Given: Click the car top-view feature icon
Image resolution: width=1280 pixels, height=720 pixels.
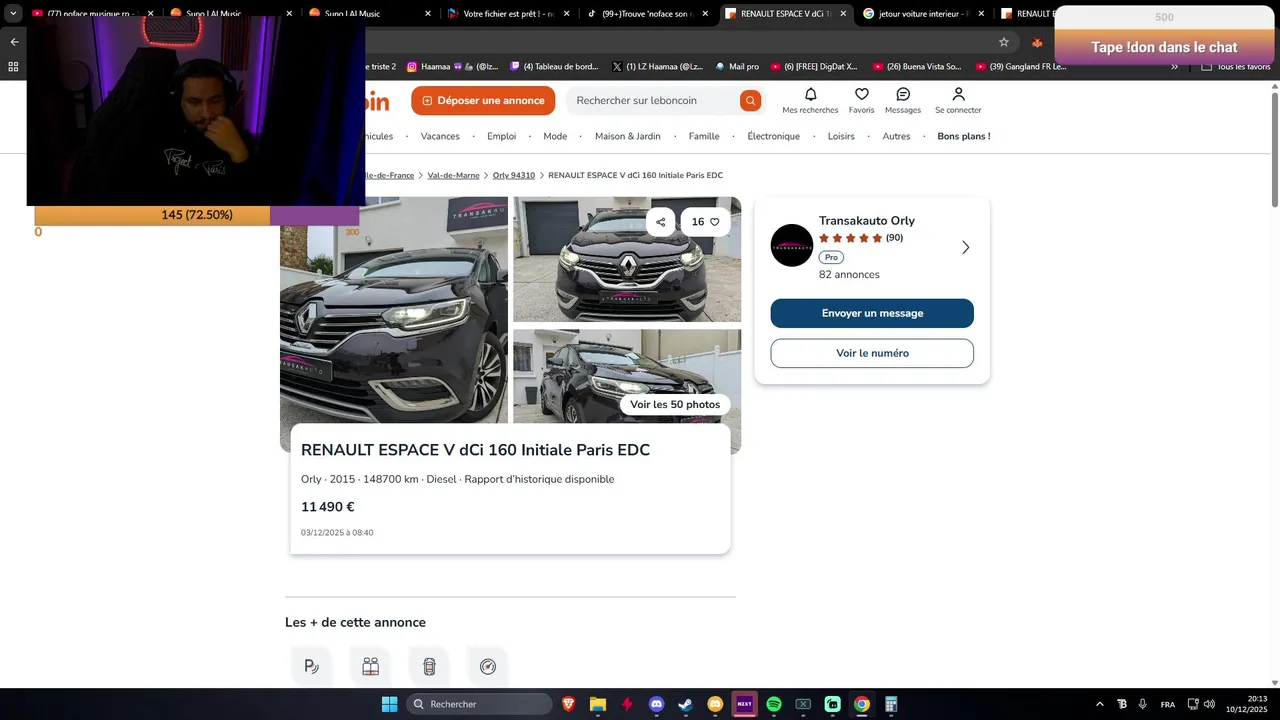Looking at the screenshot, I should pos(429,667).
